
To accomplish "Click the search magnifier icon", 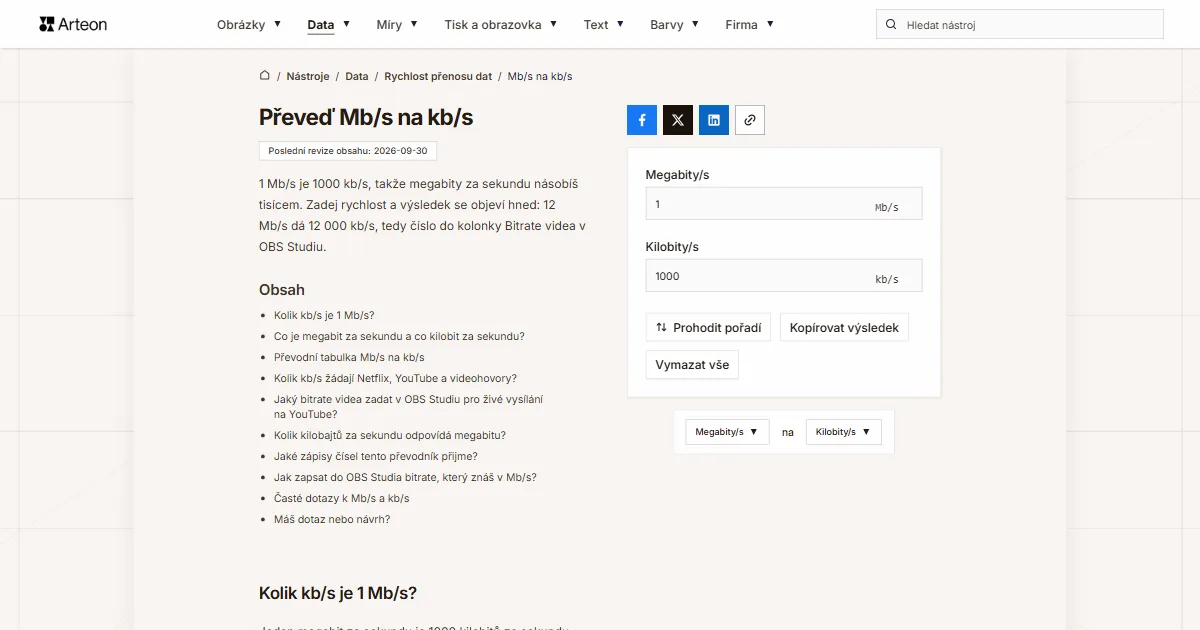I will point(890,24).
